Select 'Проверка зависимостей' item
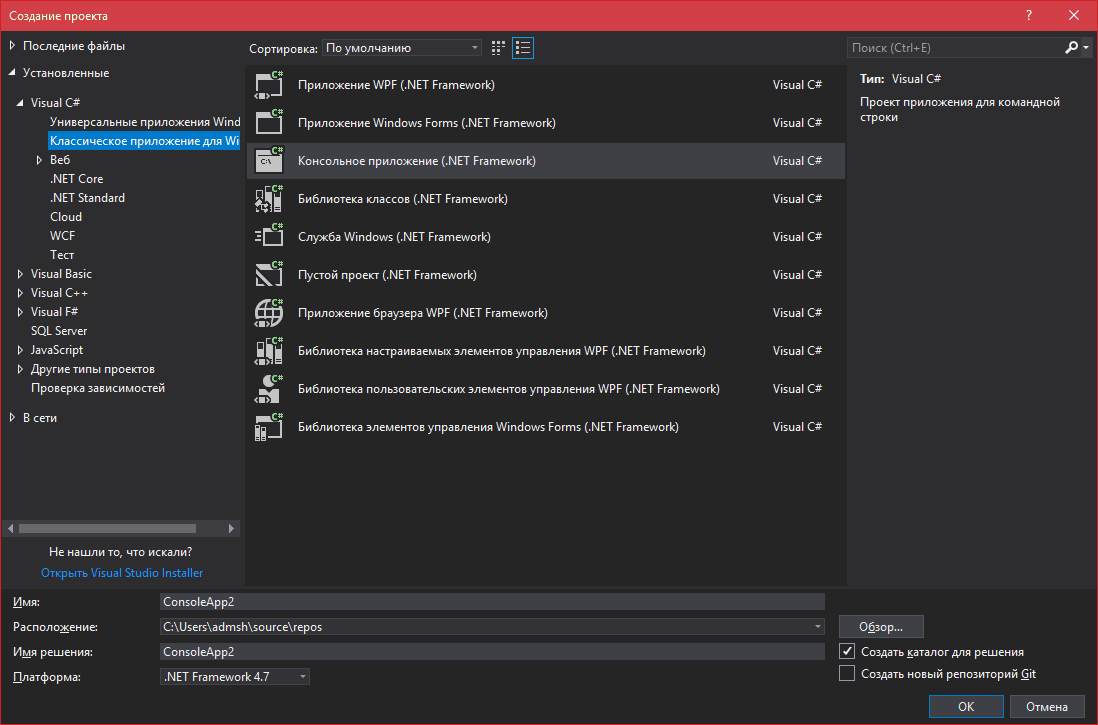This screenshot has height=725, width=1098. [x=98, y=387]
